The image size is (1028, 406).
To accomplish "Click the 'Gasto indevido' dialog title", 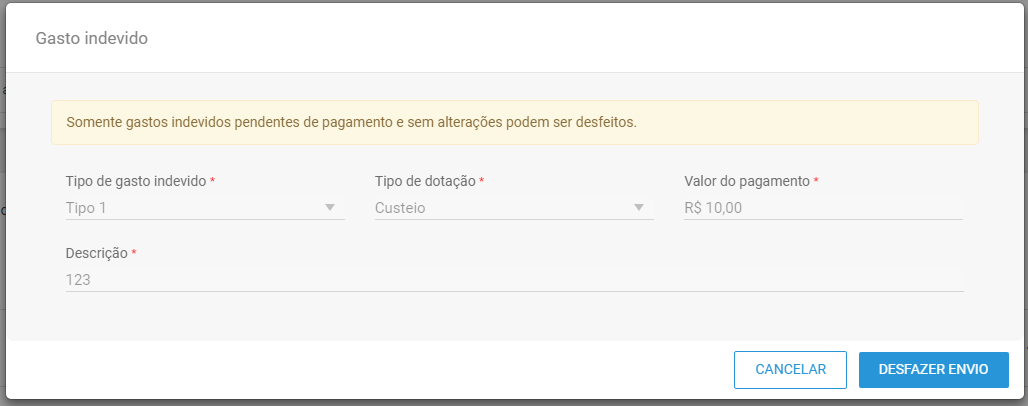I will 92,39.
